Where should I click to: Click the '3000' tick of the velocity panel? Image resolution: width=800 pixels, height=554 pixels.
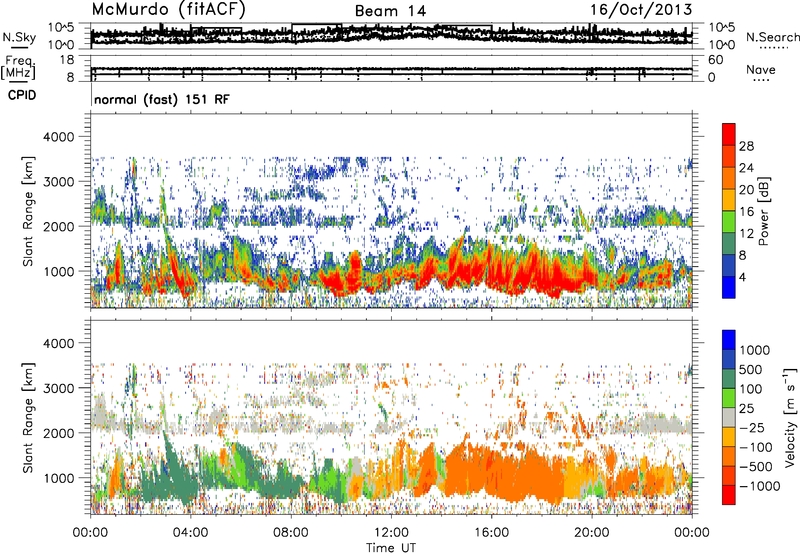click(58, 388)
